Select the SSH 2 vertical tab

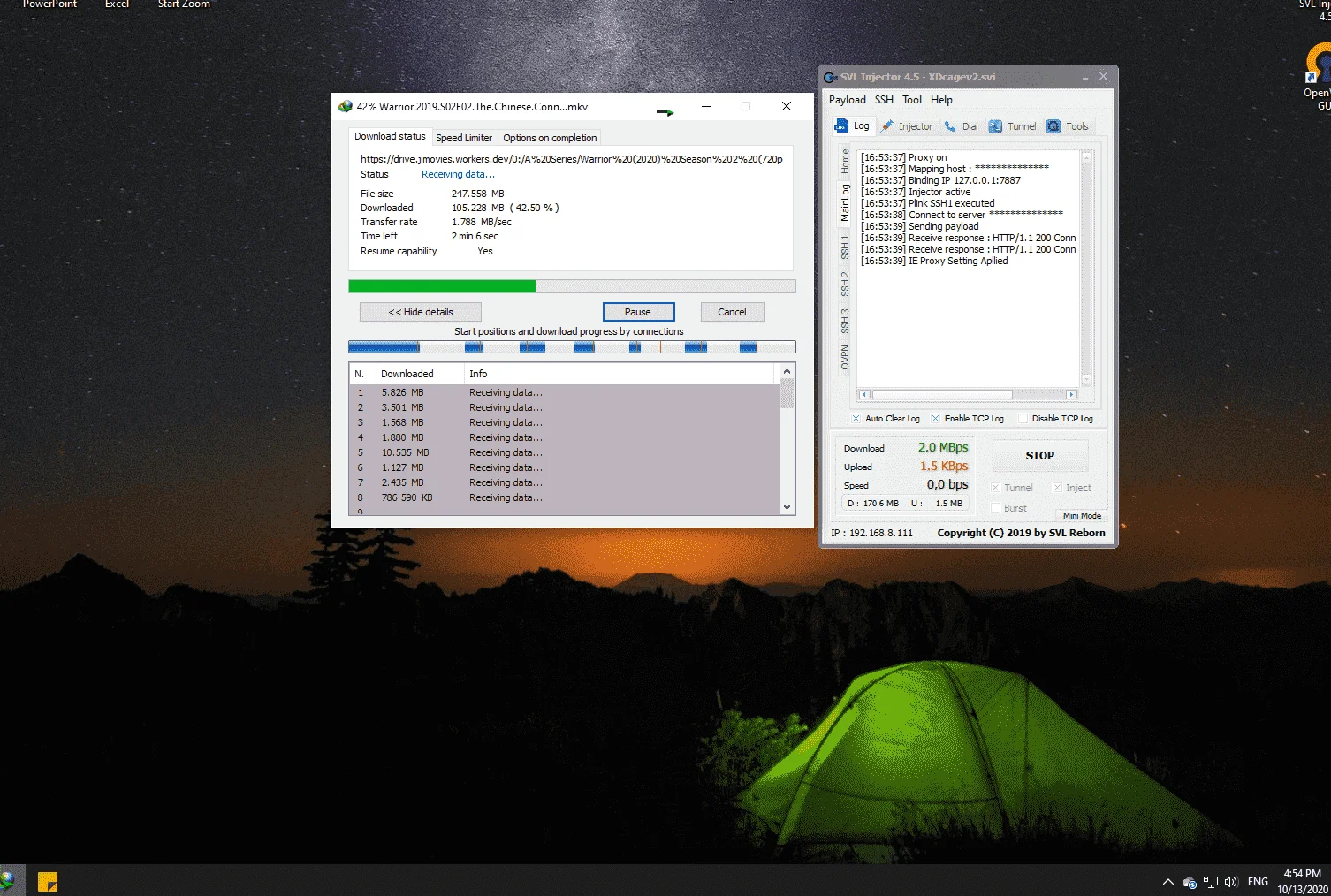[845, 284]
